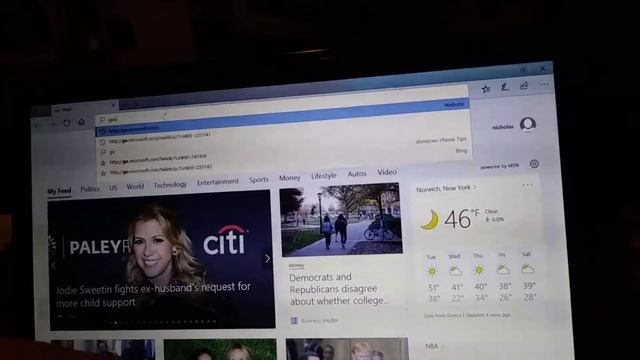Open the Politics tab
This screenshot has height=360, width=640.
point(90,189)
